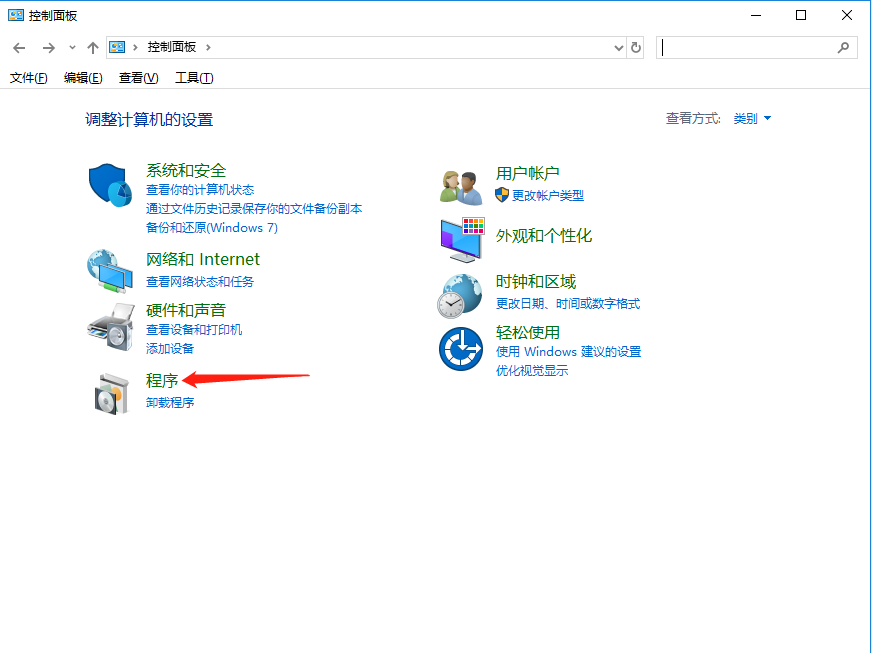Expand the recent locations chevron beside forward arrow
Image resolution: width=872 pixels, height=653 pixels.
click(72, 47)
